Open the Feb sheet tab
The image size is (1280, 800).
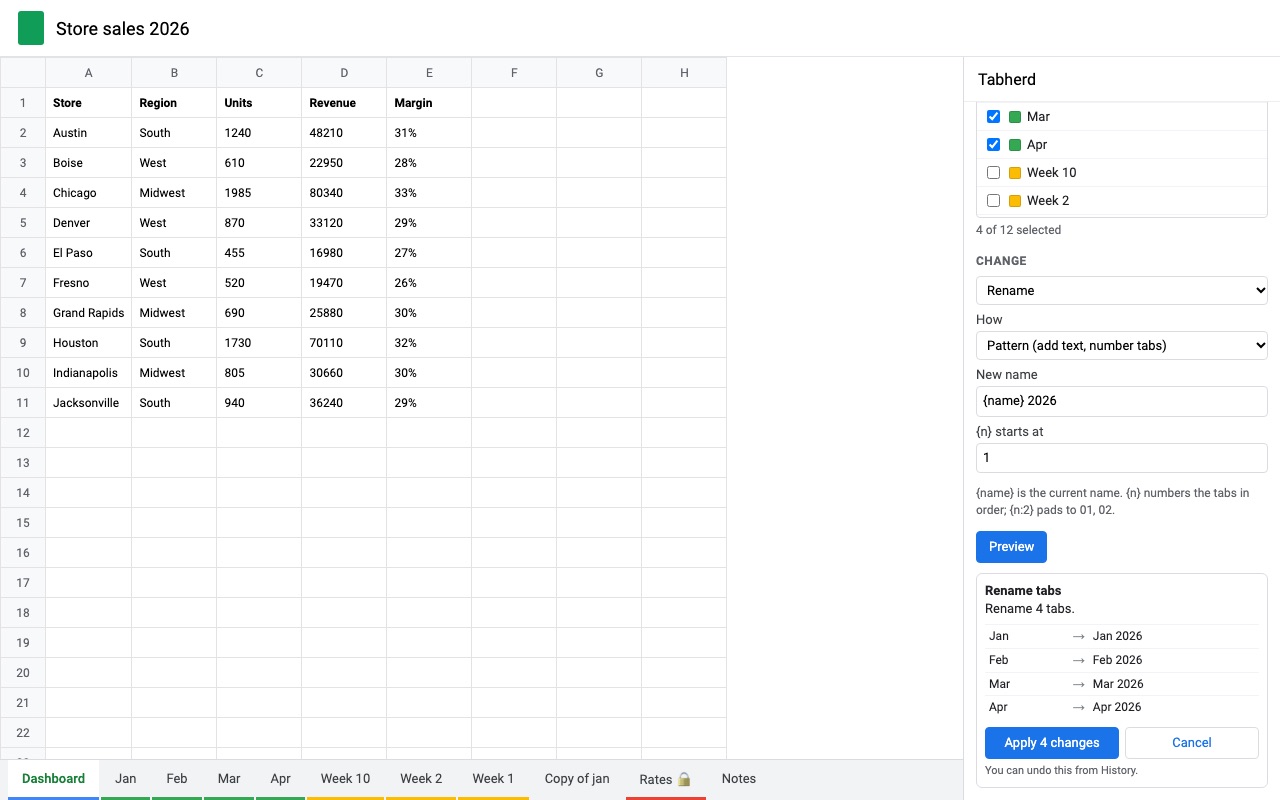tap(177, 779)
